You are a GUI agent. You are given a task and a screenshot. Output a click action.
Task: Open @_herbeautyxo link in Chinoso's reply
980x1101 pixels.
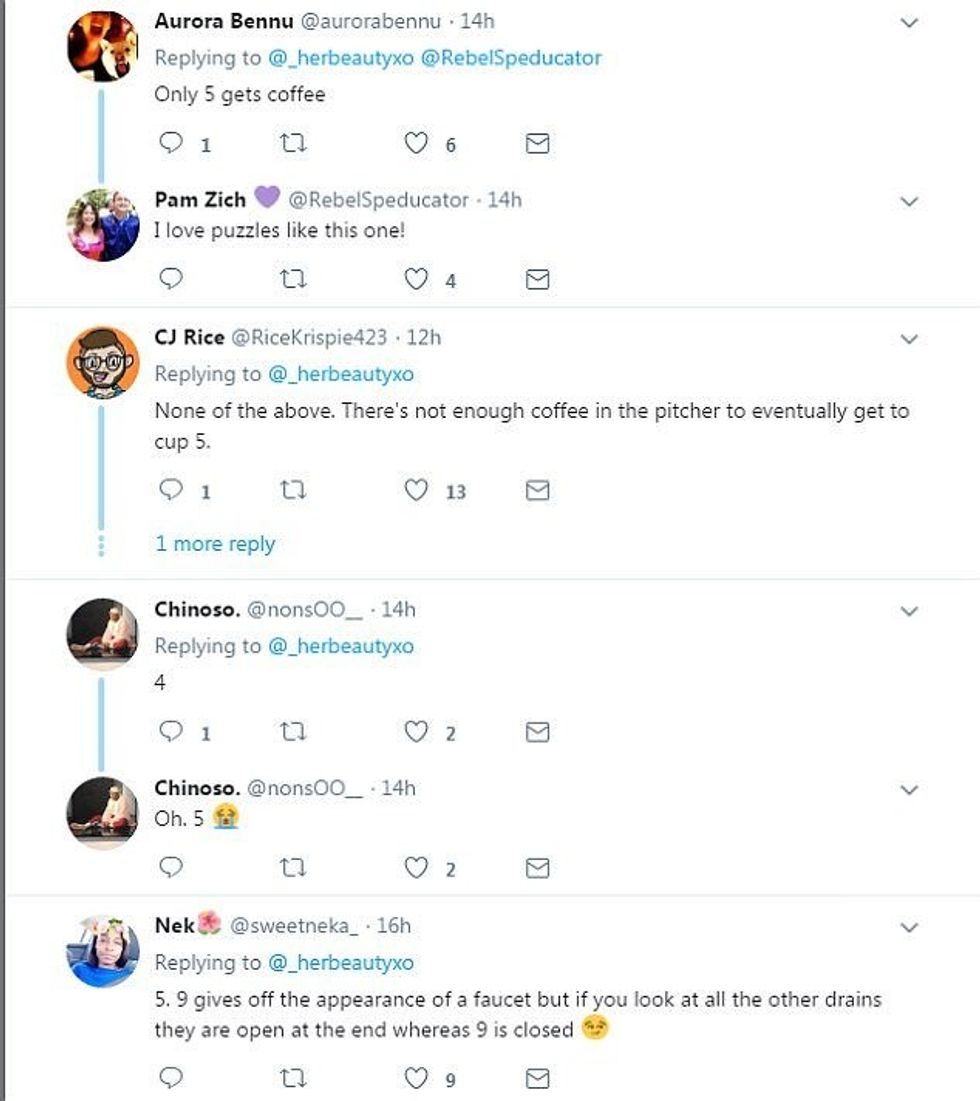[340, 646]
